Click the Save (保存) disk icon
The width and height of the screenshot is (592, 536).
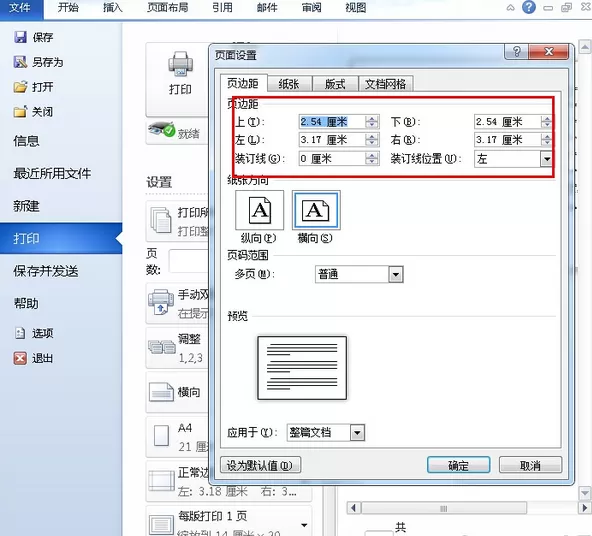(20, 37)
